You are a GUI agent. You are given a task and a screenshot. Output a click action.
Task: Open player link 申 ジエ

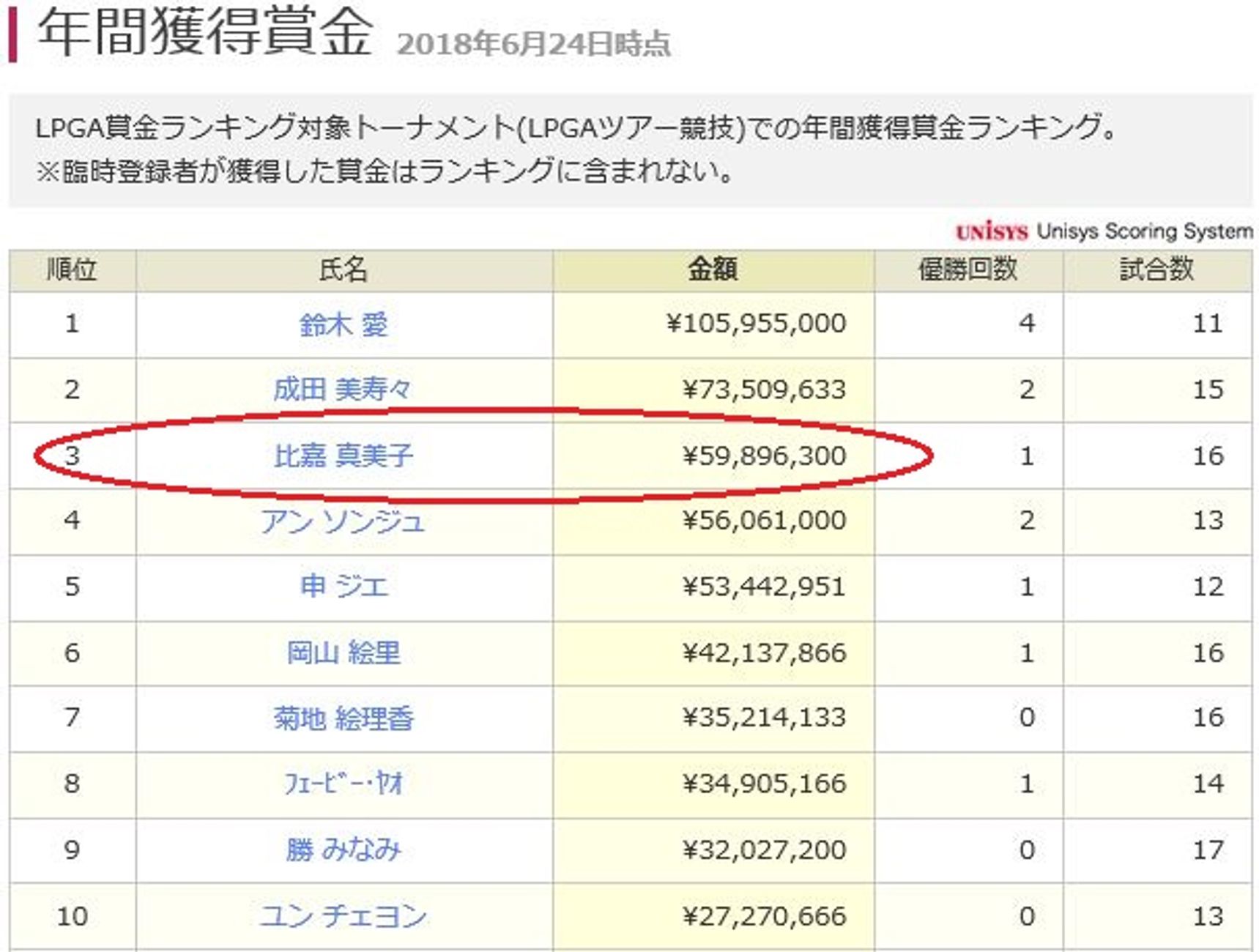pos(343,587)
